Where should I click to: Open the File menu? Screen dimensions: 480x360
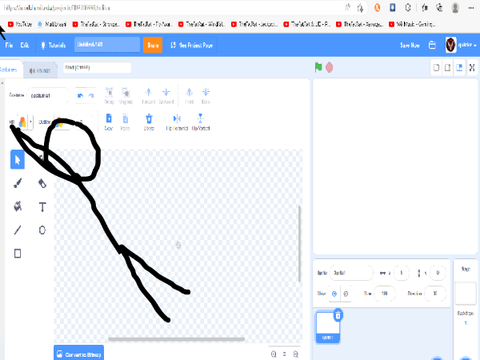(x=9, y=45)
